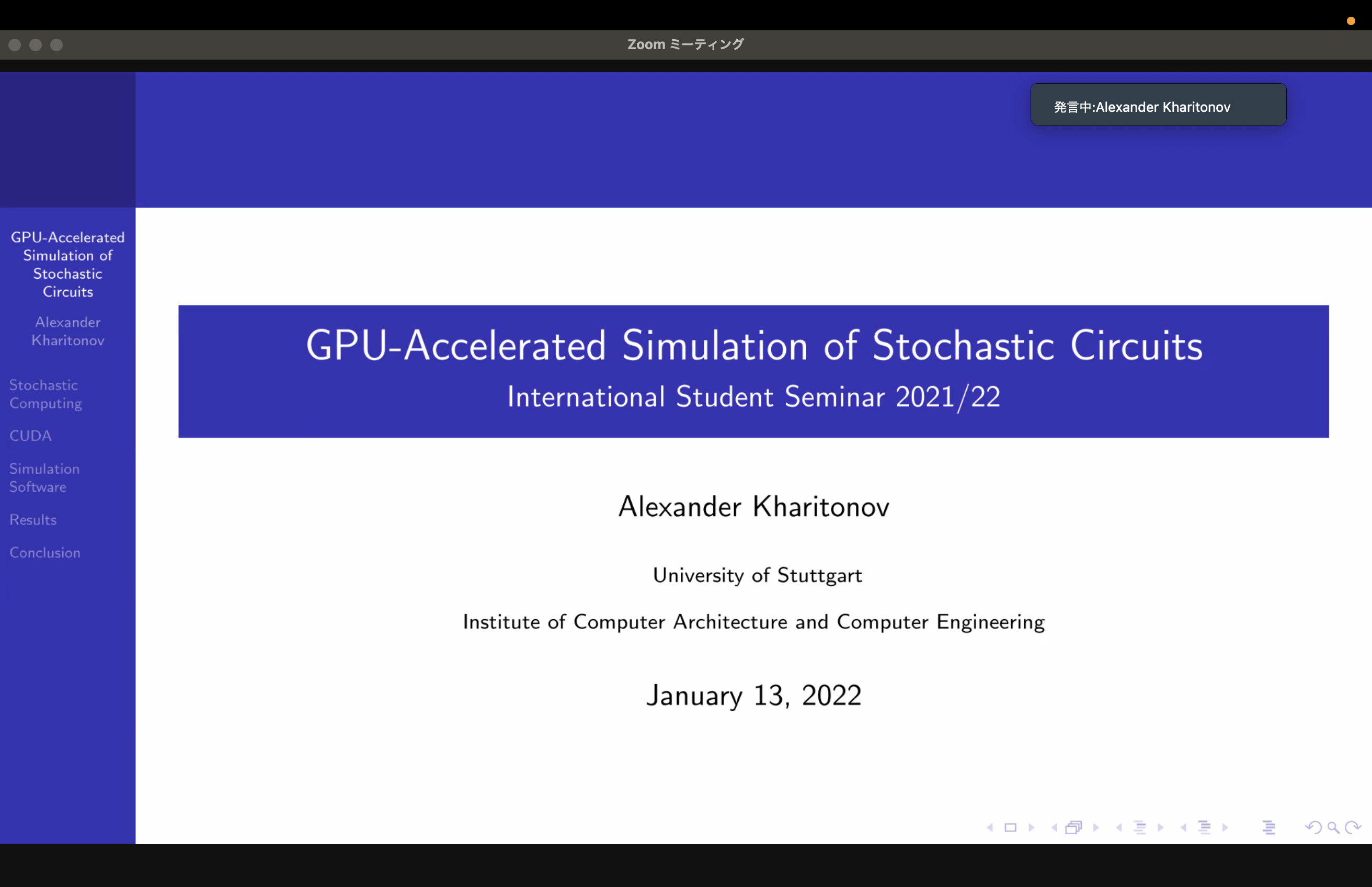Screen dimensions: 1372x887
Task: Click the slide title GPU-Accelerated Simulation of Stochastic Circuits
Action: pos(753,346)
